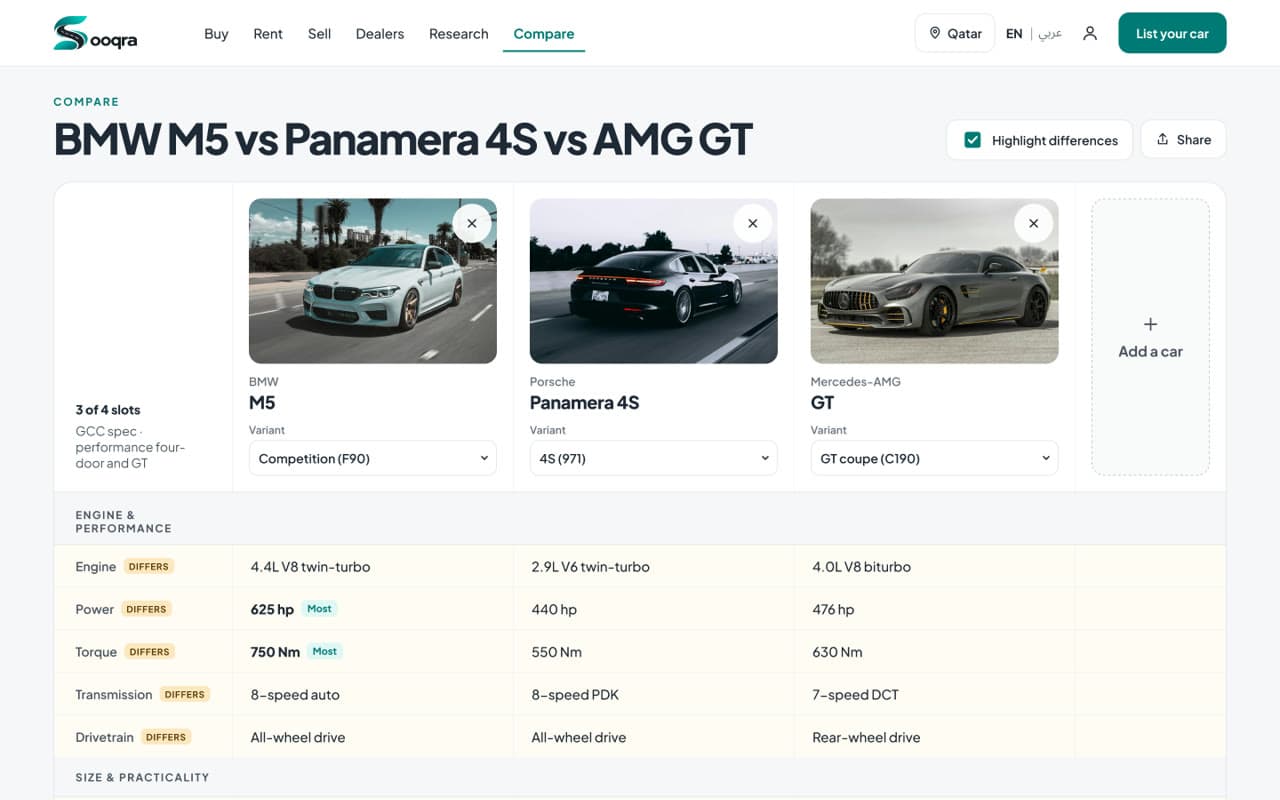This screenshot has width=1280, height=800.
Task: Select EN language option
Action: [x=1014, y=33]
